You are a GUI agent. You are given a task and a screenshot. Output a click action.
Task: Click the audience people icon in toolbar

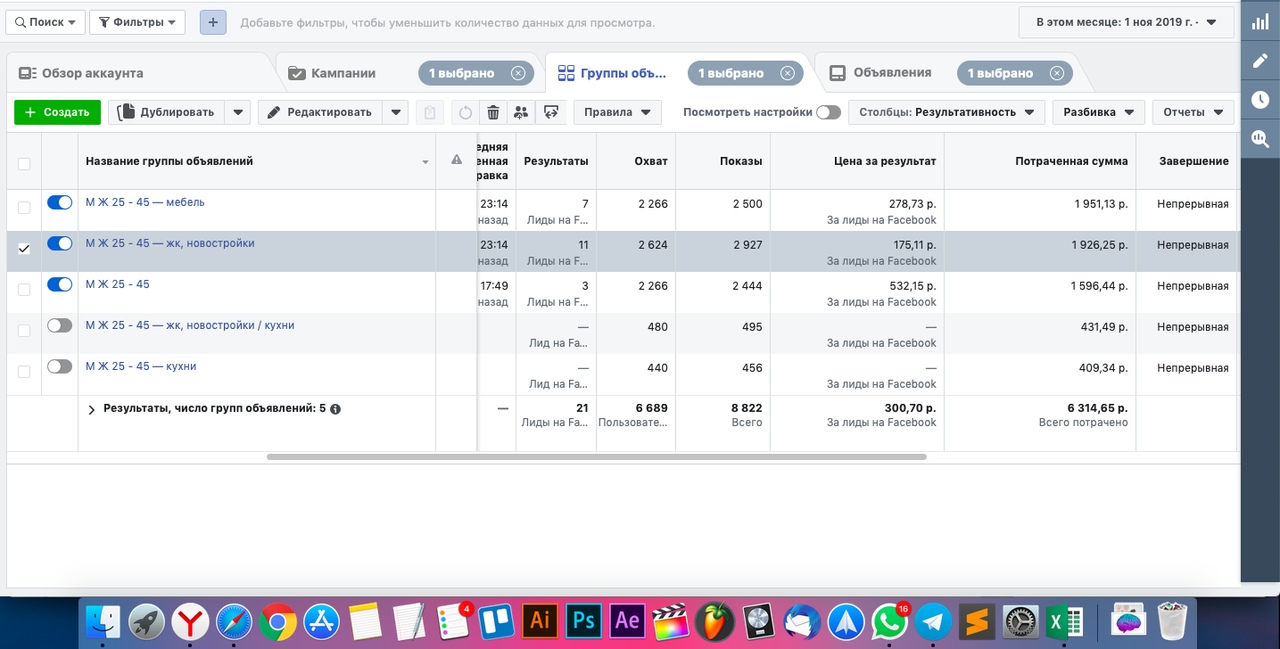(x=520, y=112)
